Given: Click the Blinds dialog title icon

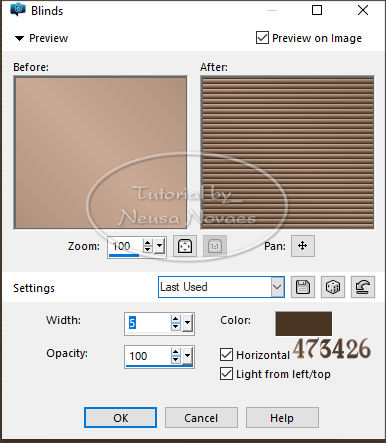Looking at the screenshot, I should 18,10.
